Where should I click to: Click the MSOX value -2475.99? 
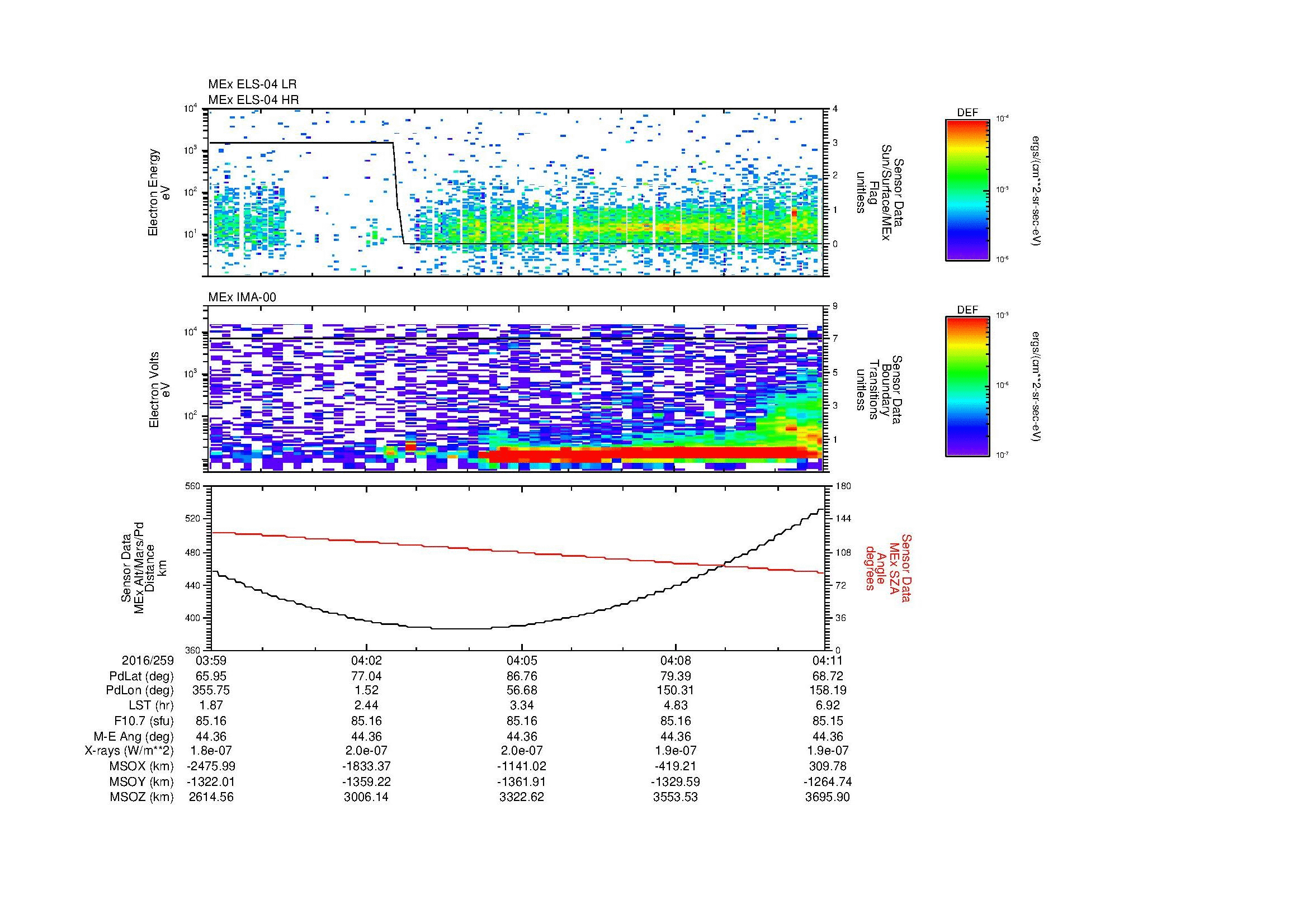coord(211,766)
